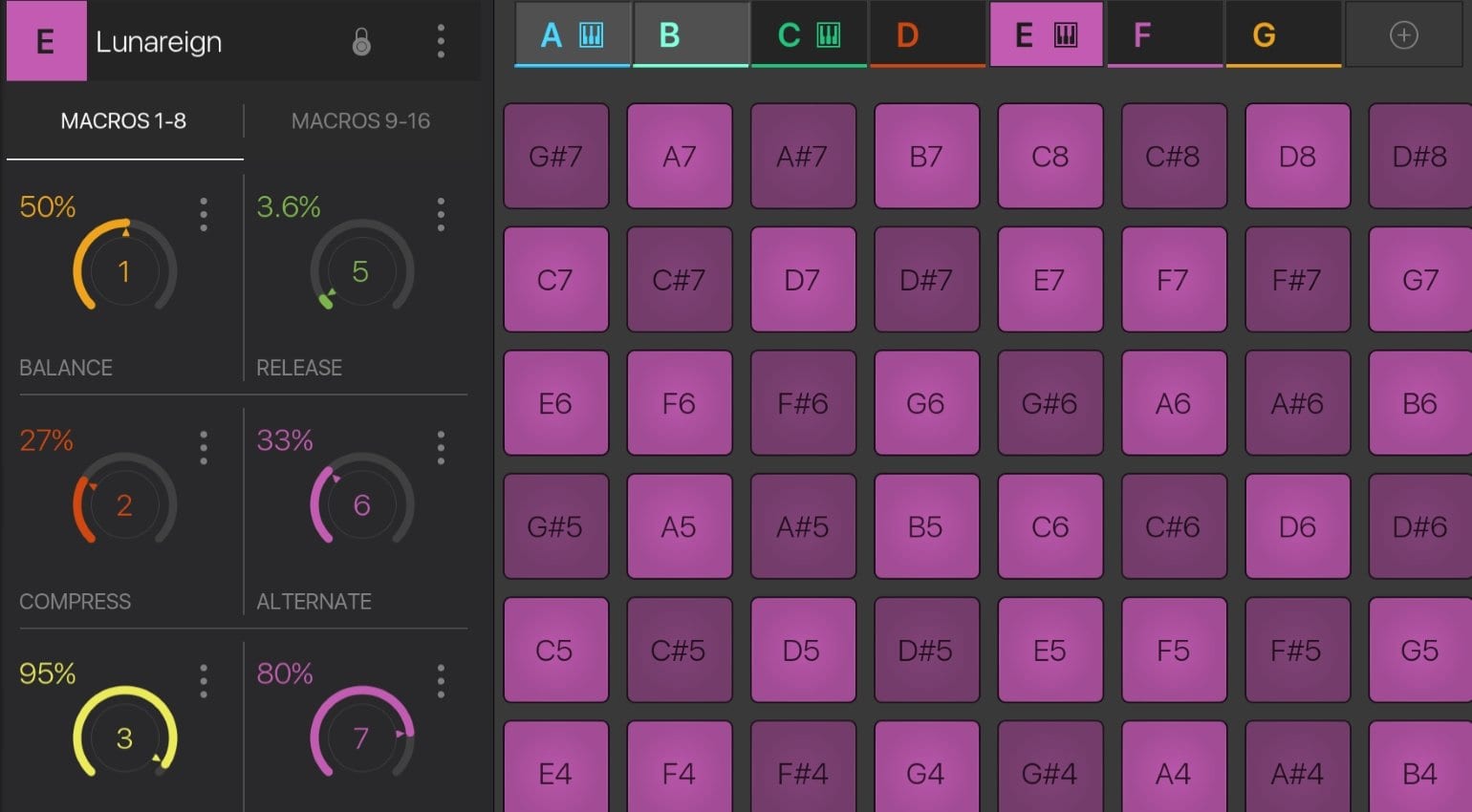Image resolution: width=1472 pixels, height=812 pixels.
Task: Open the RELEASE macro options menu
Action: pos(441,215)
